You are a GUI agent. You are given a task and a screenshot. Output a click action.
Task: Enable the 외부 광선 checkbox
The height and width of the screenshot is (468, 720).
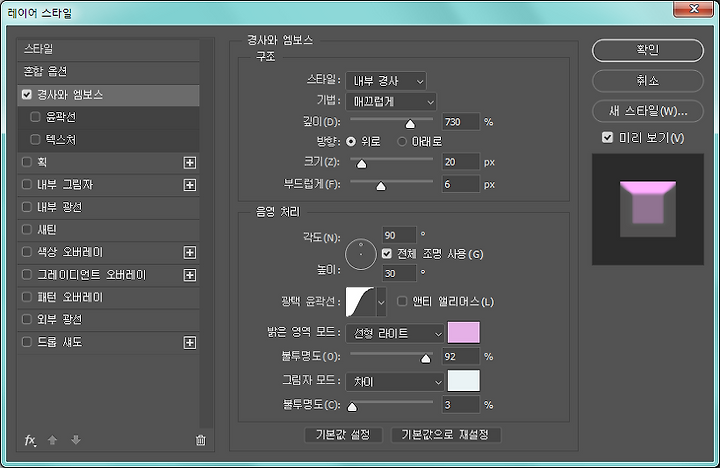(x=27, y=319)
